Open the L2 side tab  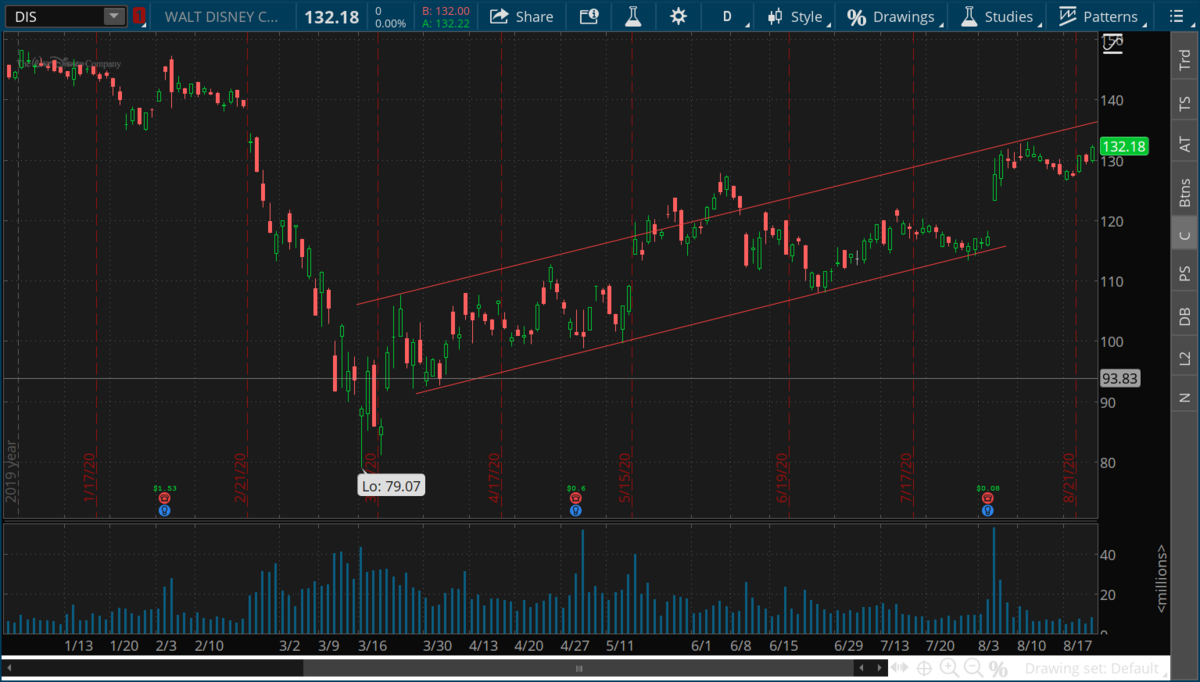(1185, 357)
